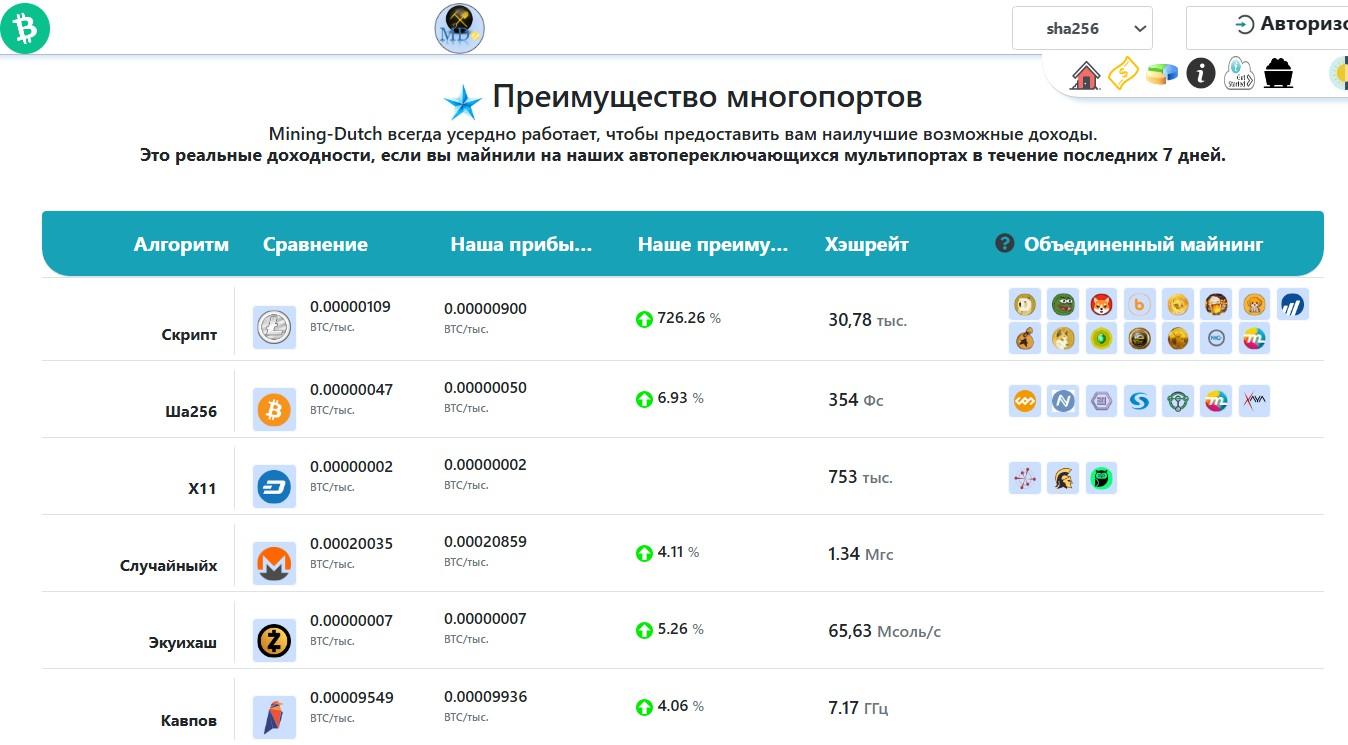Click the black mining cart icon
Image resolution: width=1348 pixels, height=745 pixels.
[1279, 73]
